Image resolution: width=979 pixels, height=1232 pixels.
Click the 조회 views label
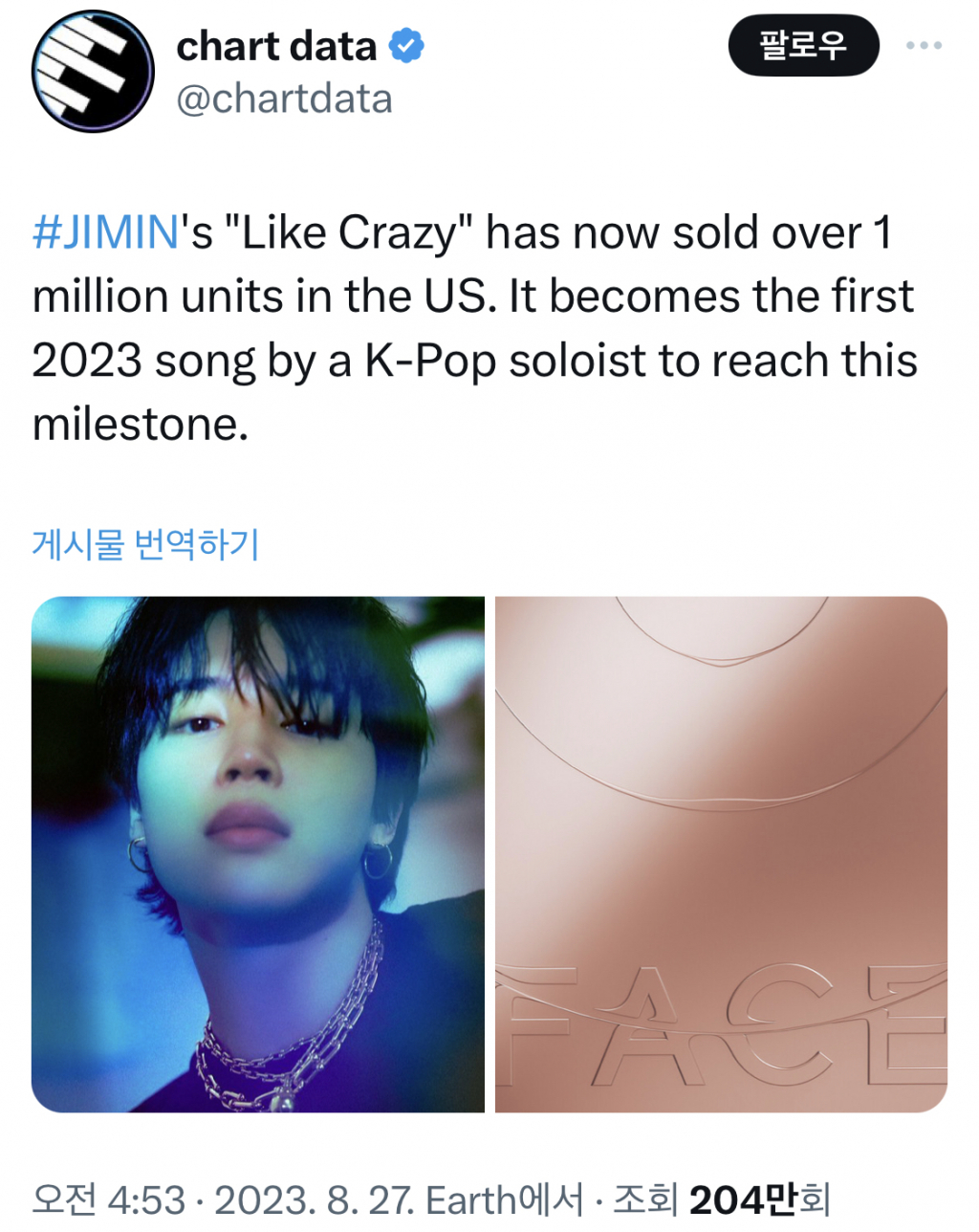pyautogui.click(x=645, y=1199)
